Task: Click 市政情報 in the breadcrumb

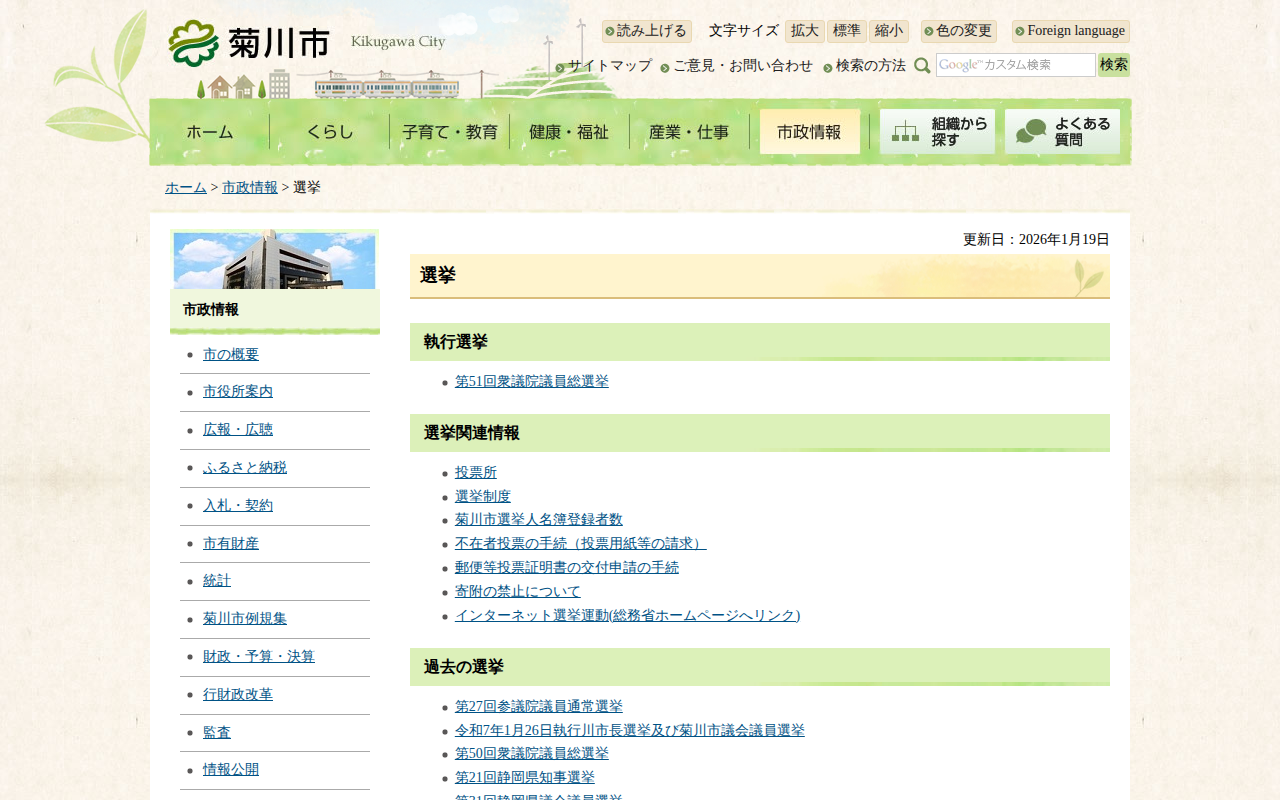Action: coord(250,188)
